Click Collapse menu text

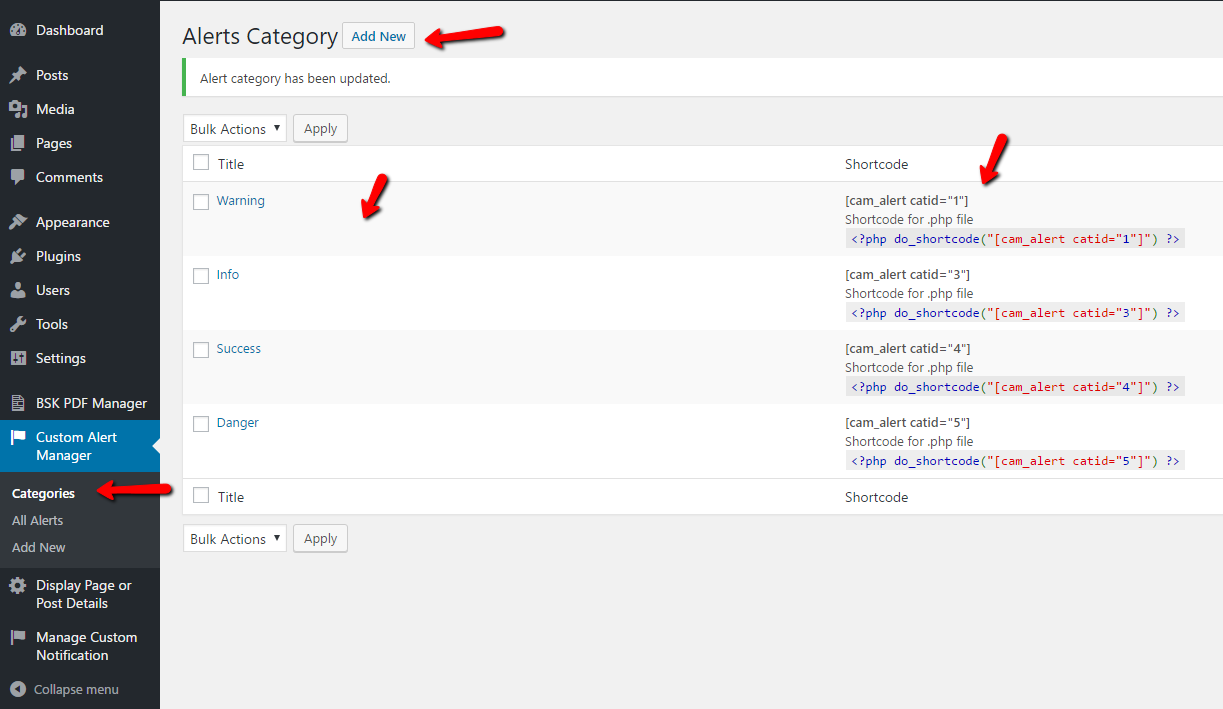point(76,689)
